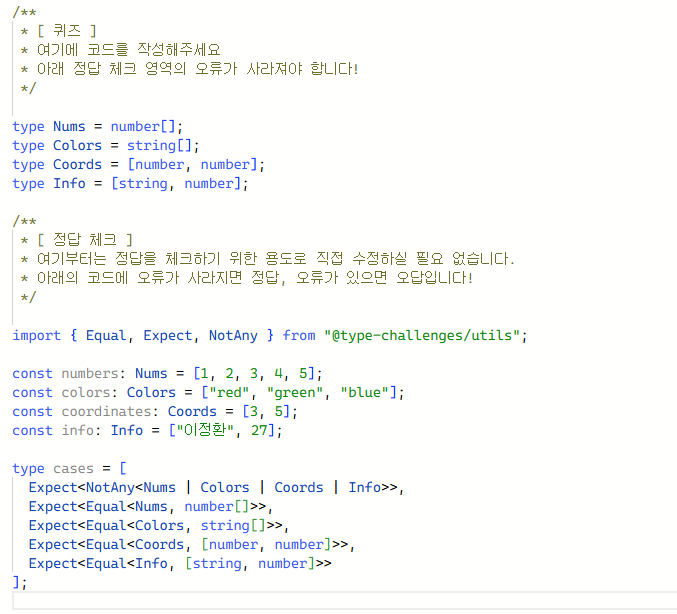677x614 pixels.
Task: Click the "cases" type name
Action: [73, 468]
